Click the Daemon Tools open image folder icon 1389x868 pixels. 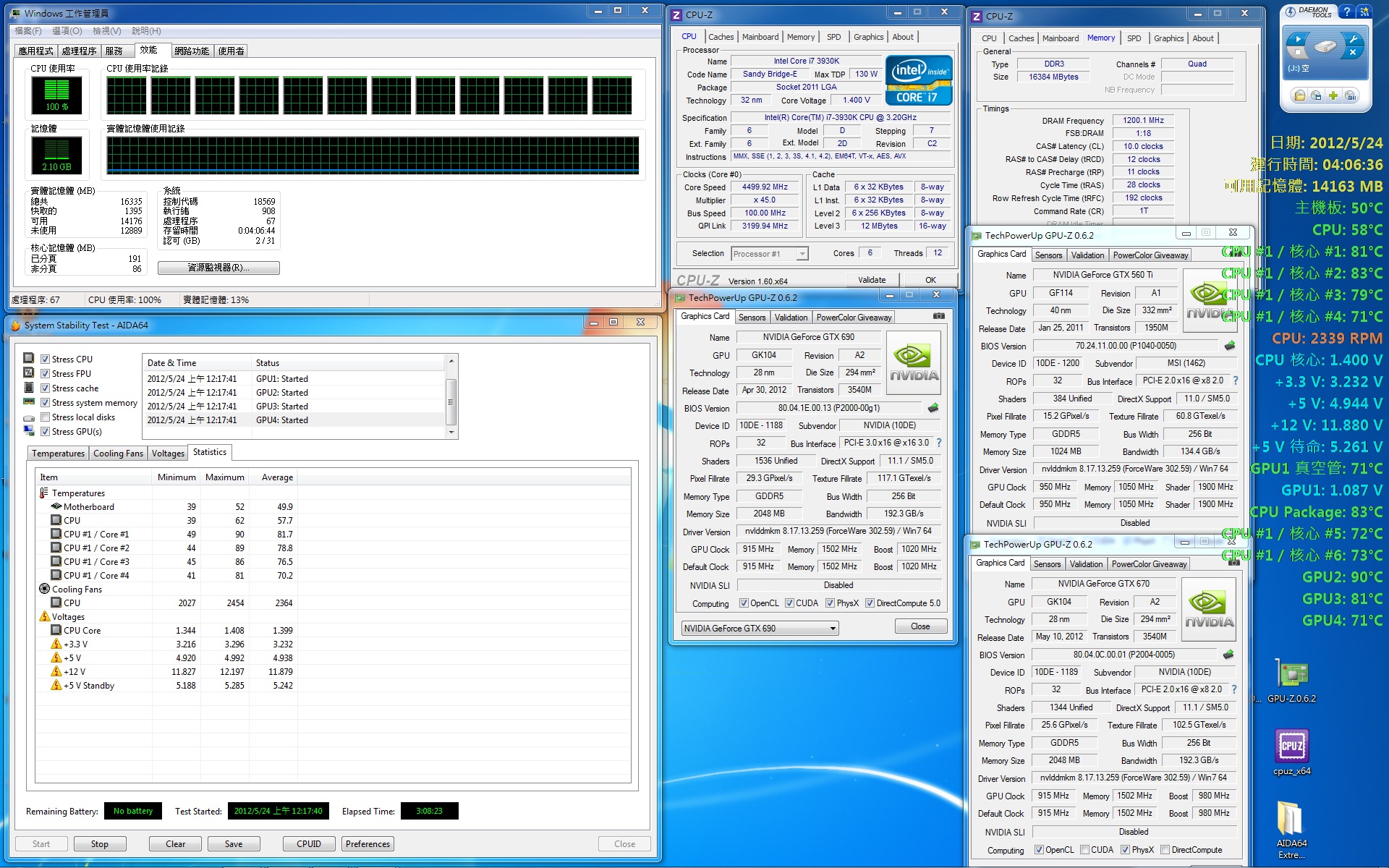[1300, 95]
